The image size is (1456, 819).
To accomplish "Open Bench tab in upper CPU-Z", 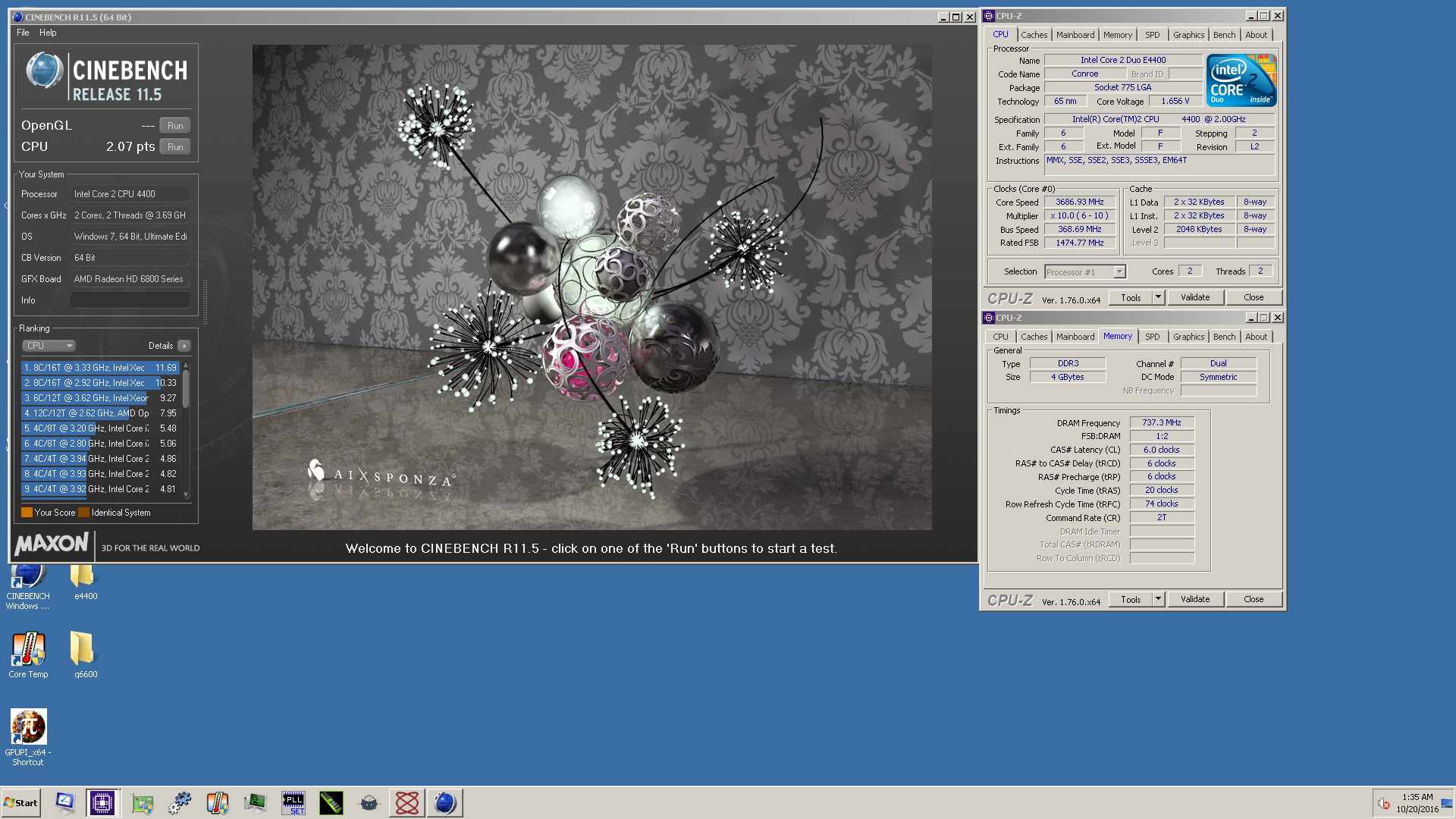I will (x=1224, y=35).
